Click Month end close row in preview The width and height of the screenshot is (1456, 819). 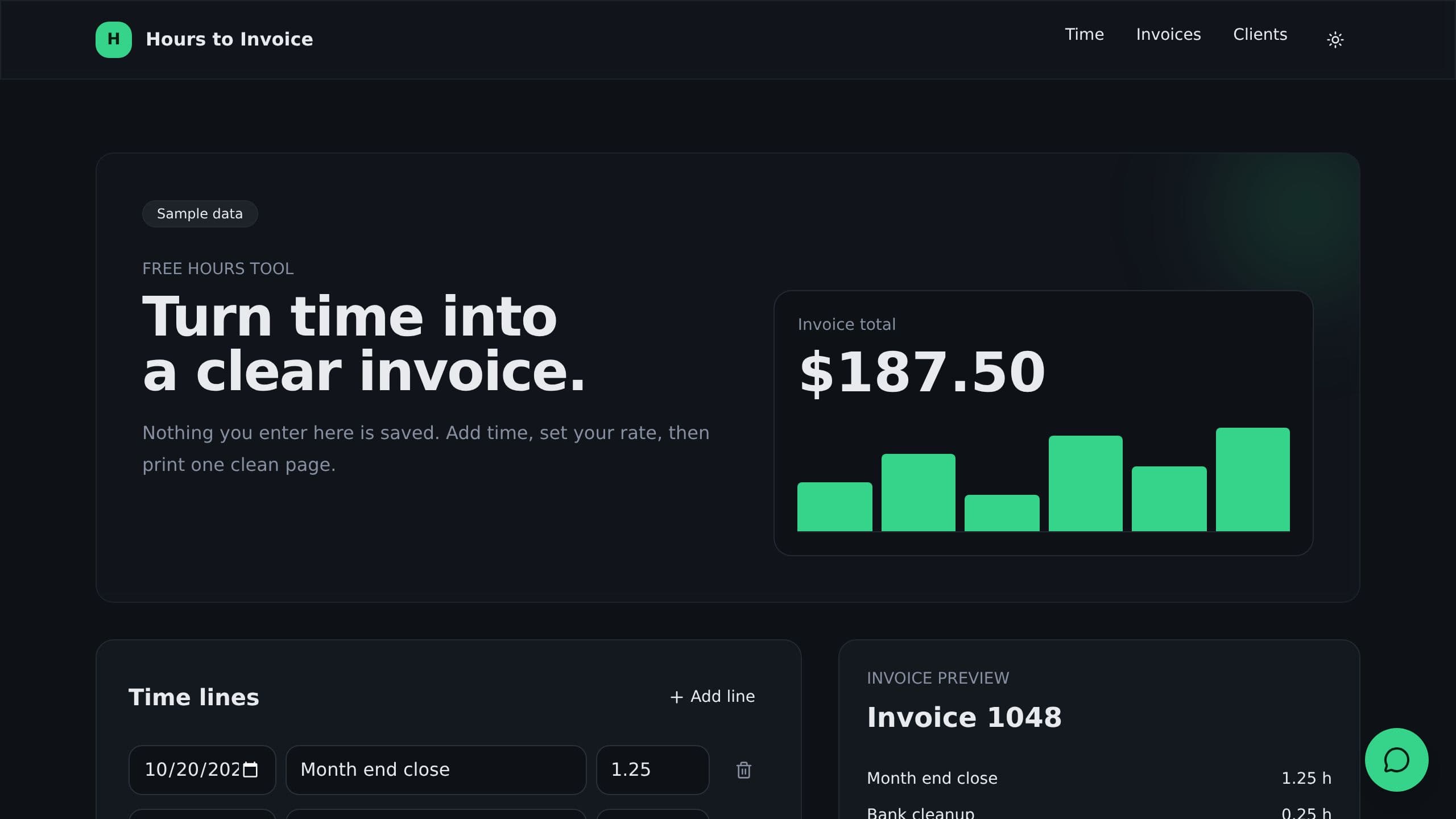click(x=1099, y=778)
